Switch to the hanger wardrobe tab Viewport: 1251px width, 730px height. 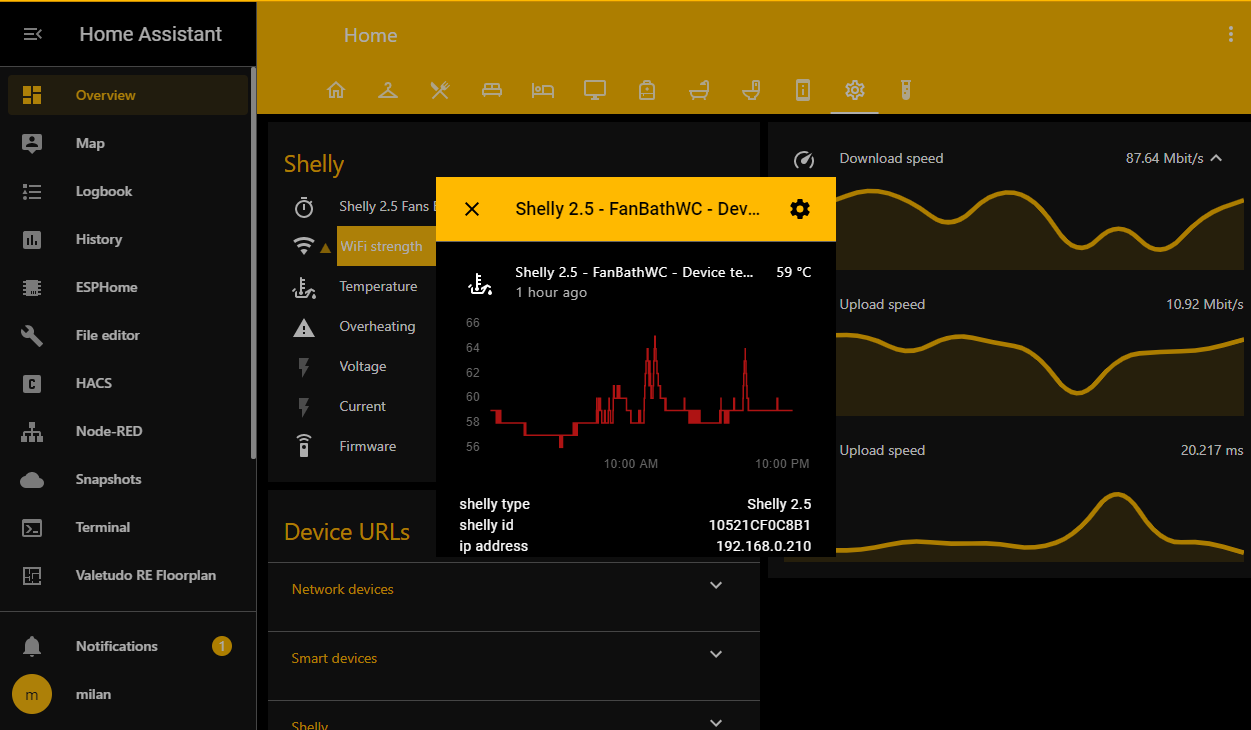(x=388, y=90)
